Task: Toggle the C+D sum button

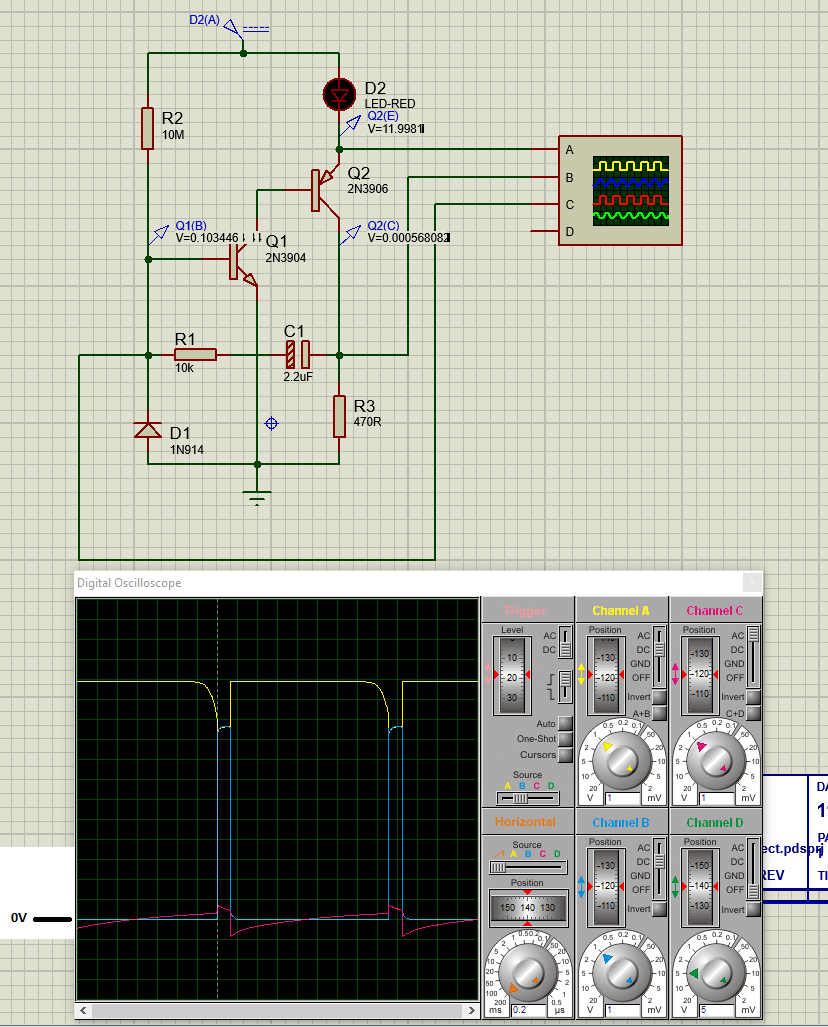Action: point(754,713)
